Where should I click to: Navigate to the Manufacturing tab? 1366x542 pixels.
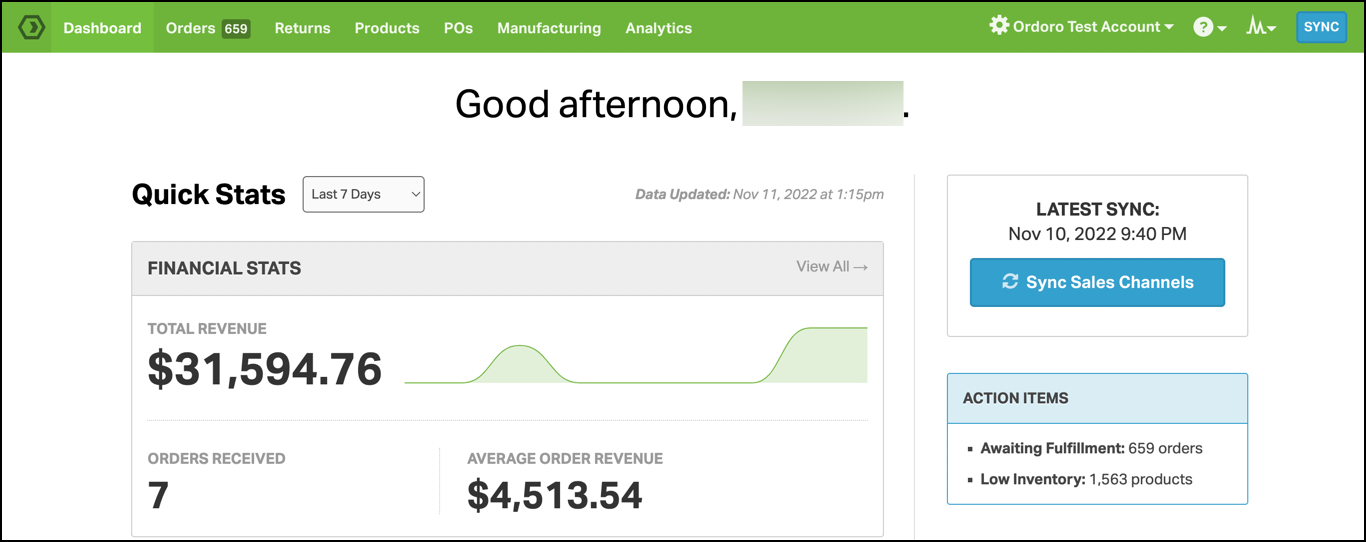(549, 28)
